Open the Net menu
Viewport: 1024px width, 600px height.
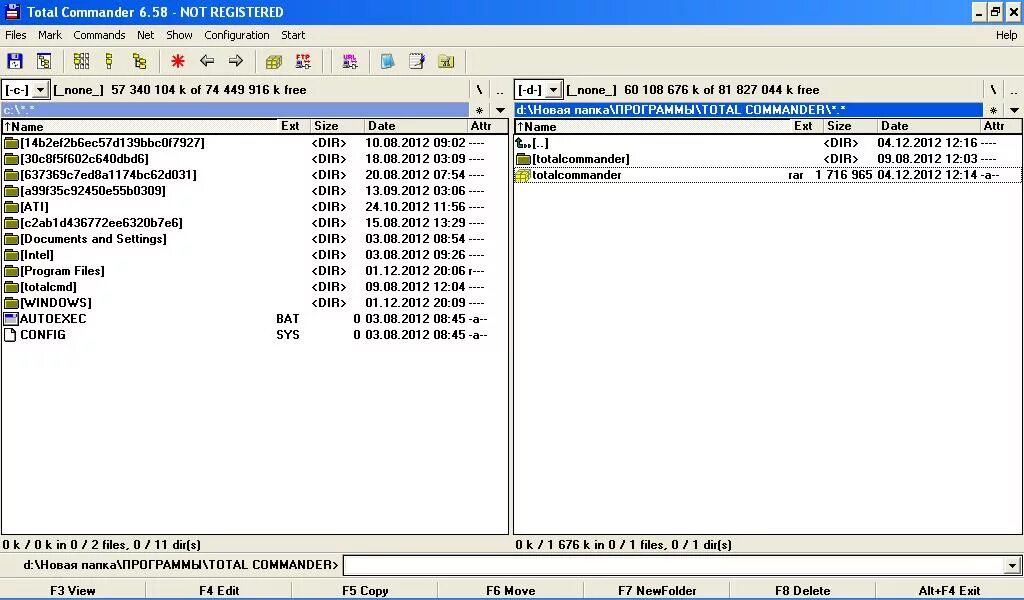point(146,35)
